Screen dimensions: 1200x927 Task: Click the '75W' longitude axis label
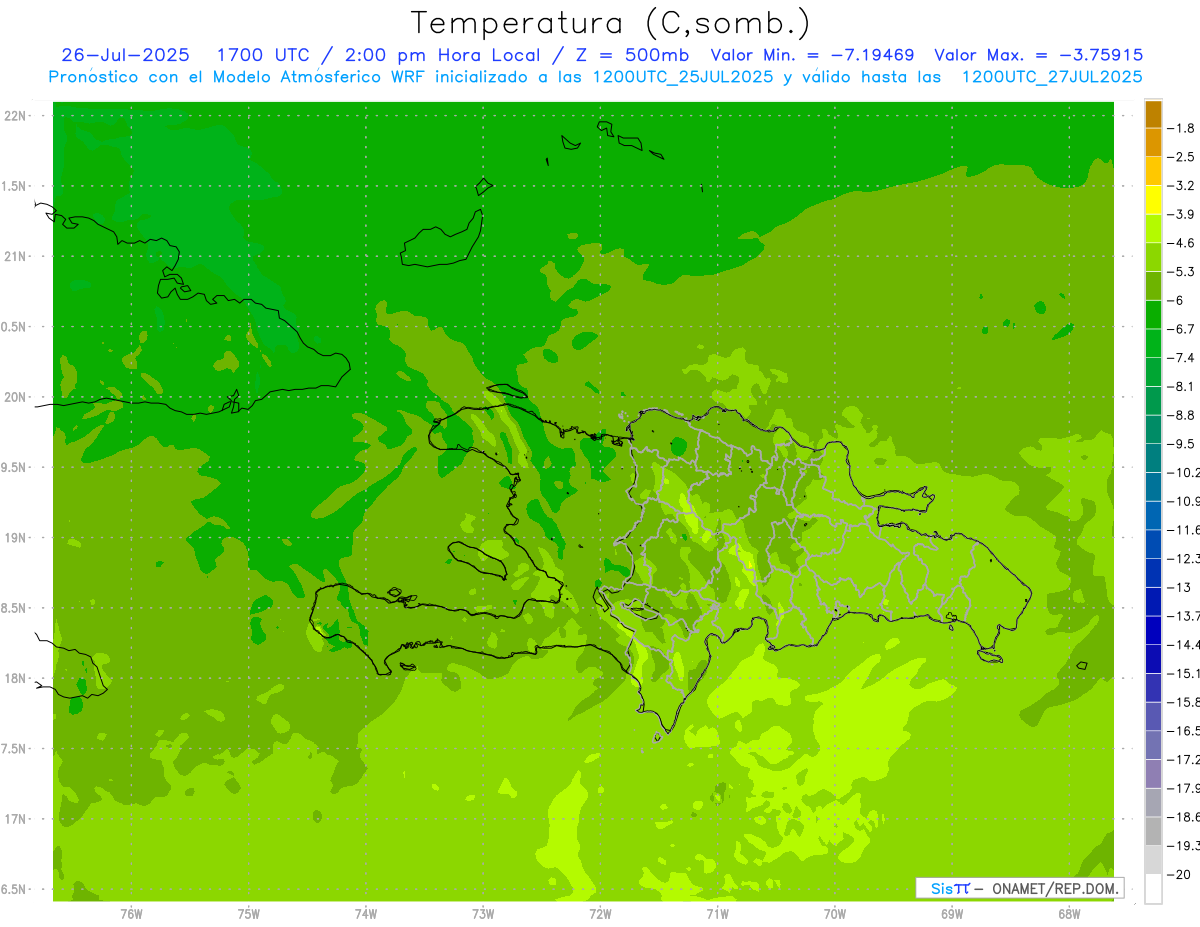(249, 914)
